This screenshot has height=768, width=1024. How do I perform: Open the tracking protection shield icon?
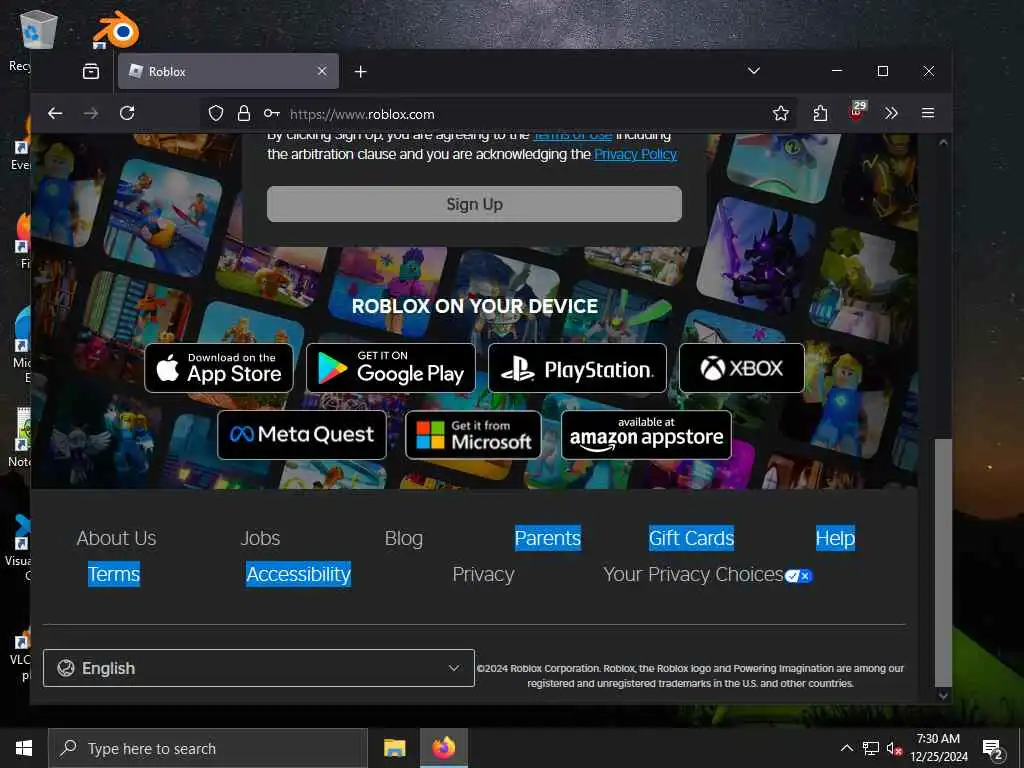[216, 114]
